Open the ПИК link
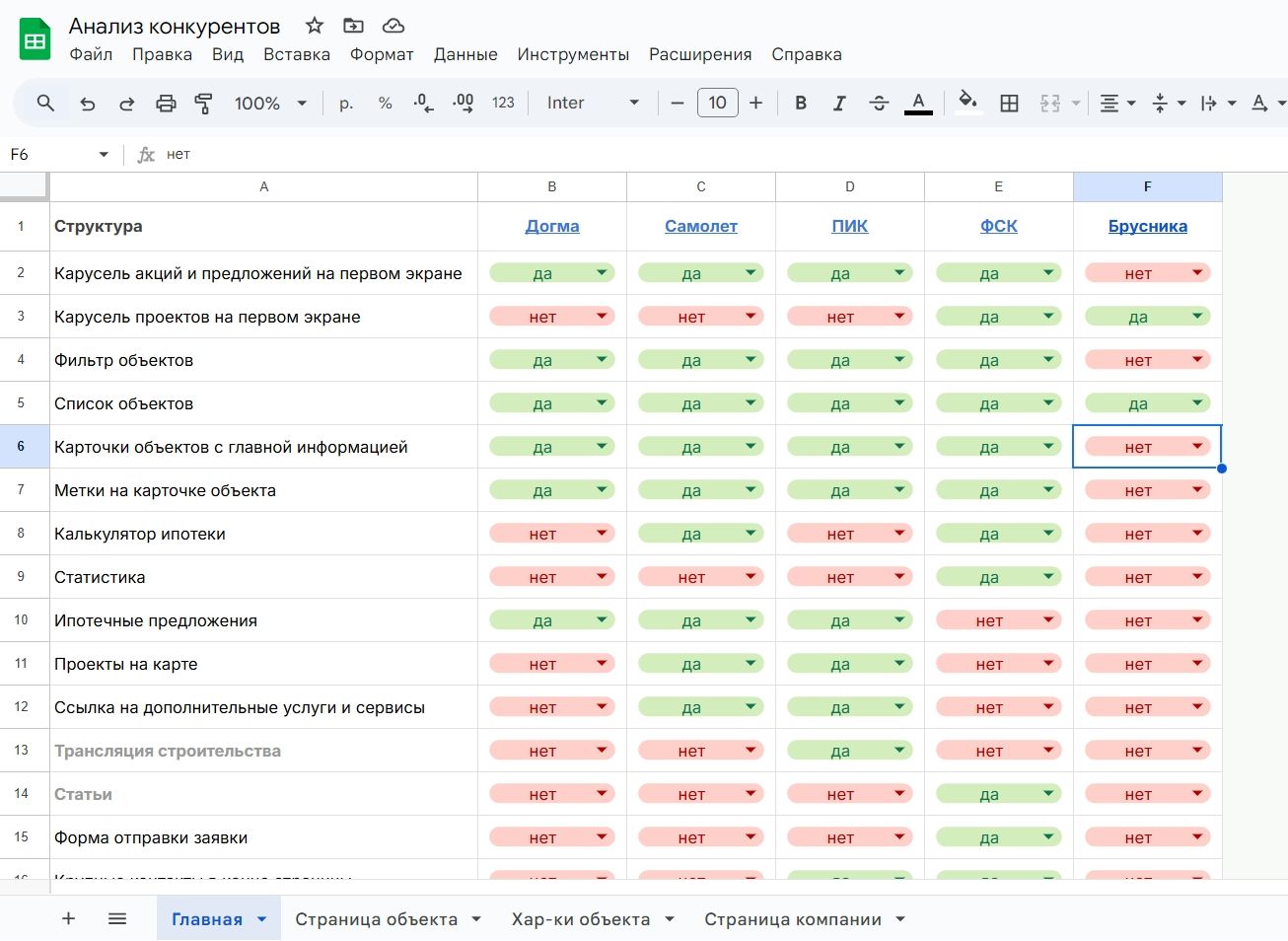The width and height of the screenshot is (1288, 941). pos(850,226)
